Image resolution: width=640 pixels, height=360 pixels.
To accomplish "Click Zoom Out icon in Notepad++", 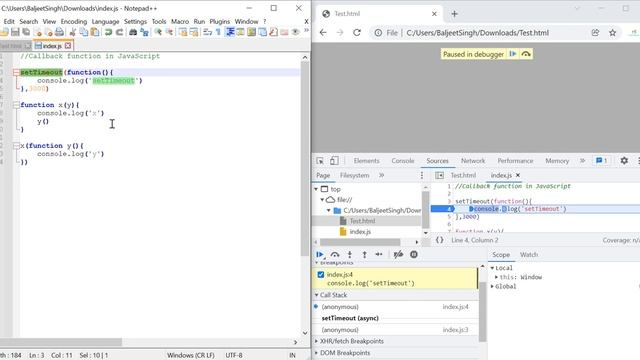I will pos(169,32).
